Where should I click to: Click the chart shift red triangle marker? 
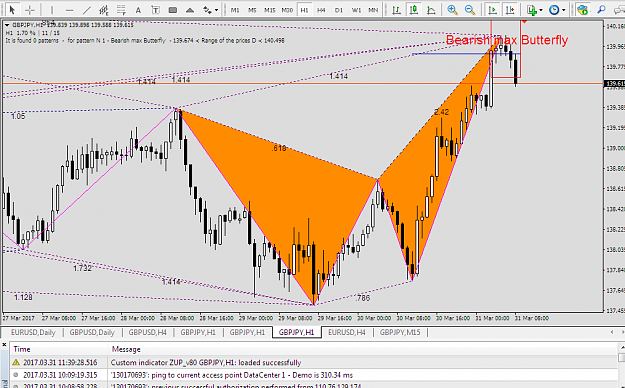[525, 22]
